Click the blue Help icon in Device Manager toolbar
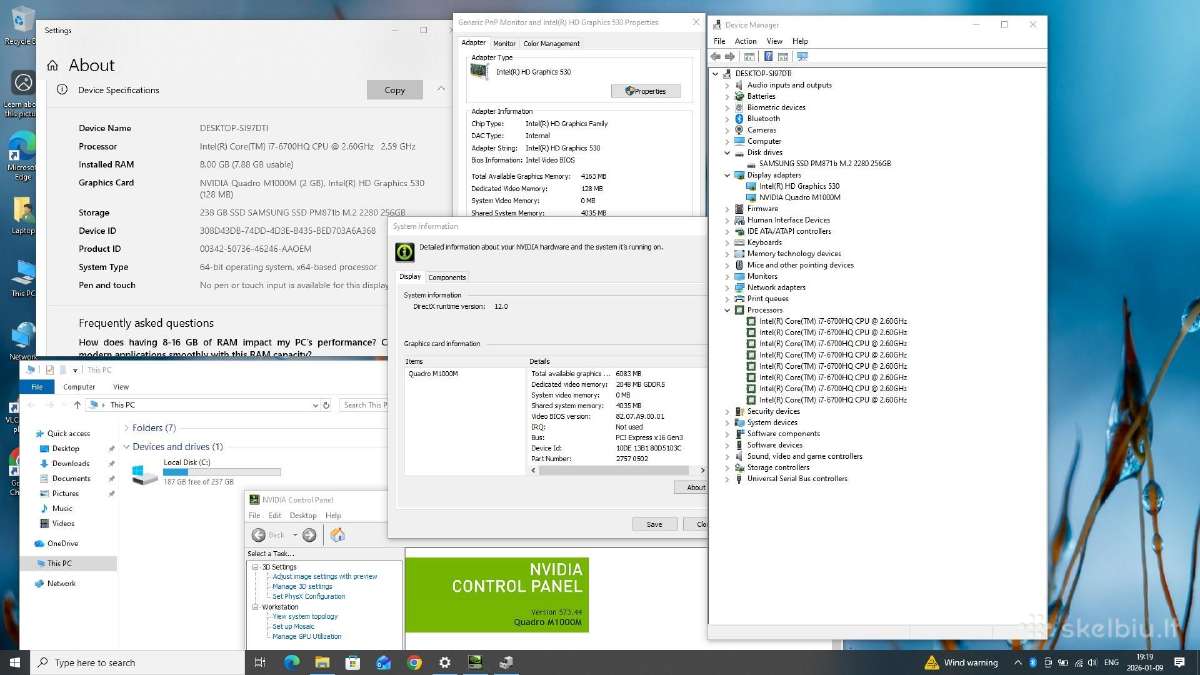Viewport: 1200px width, 675px height. pos(768,57)
